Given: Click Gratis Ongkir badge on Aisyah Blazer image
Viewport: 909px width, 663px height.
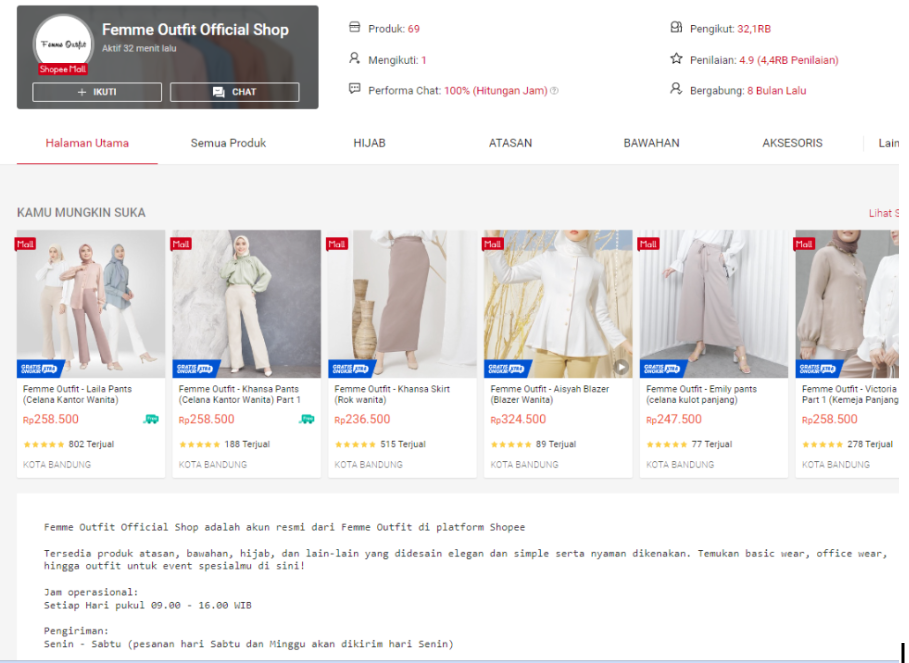Looking at the screenshot, I should click(x=507, y=369).
